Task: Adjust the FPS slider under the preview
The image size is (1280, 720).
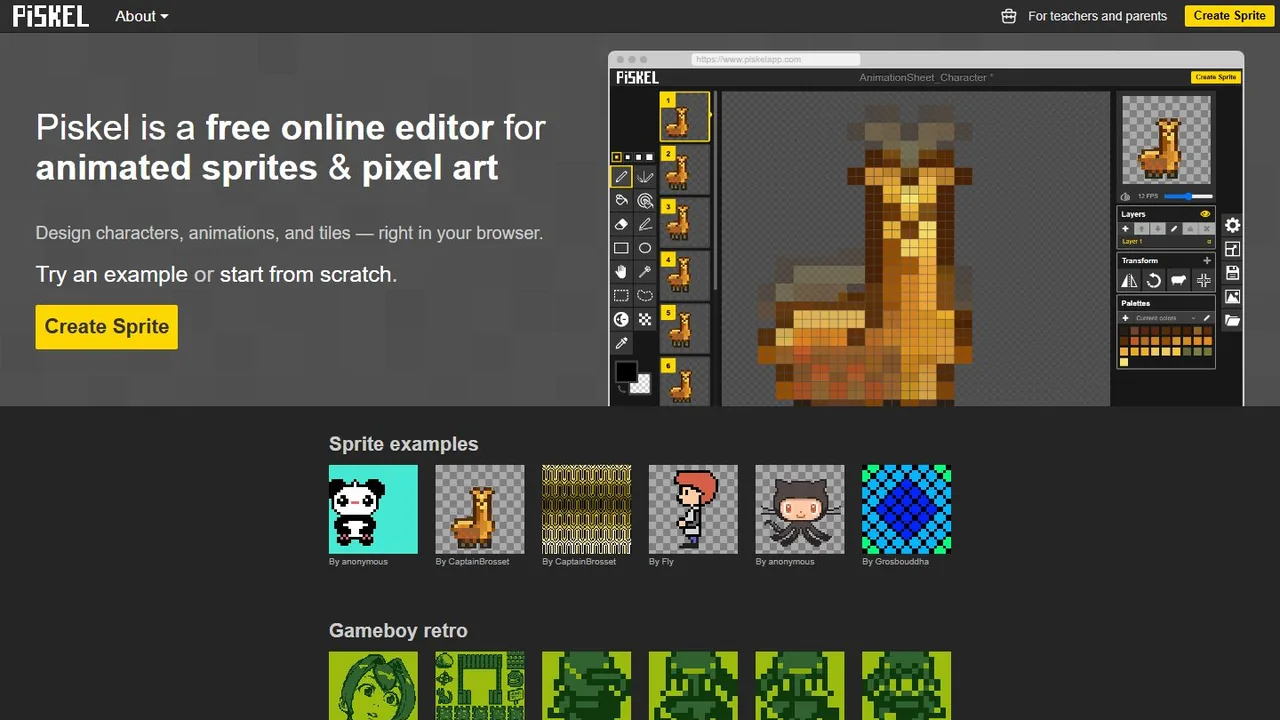Action: coord(1188,196)
